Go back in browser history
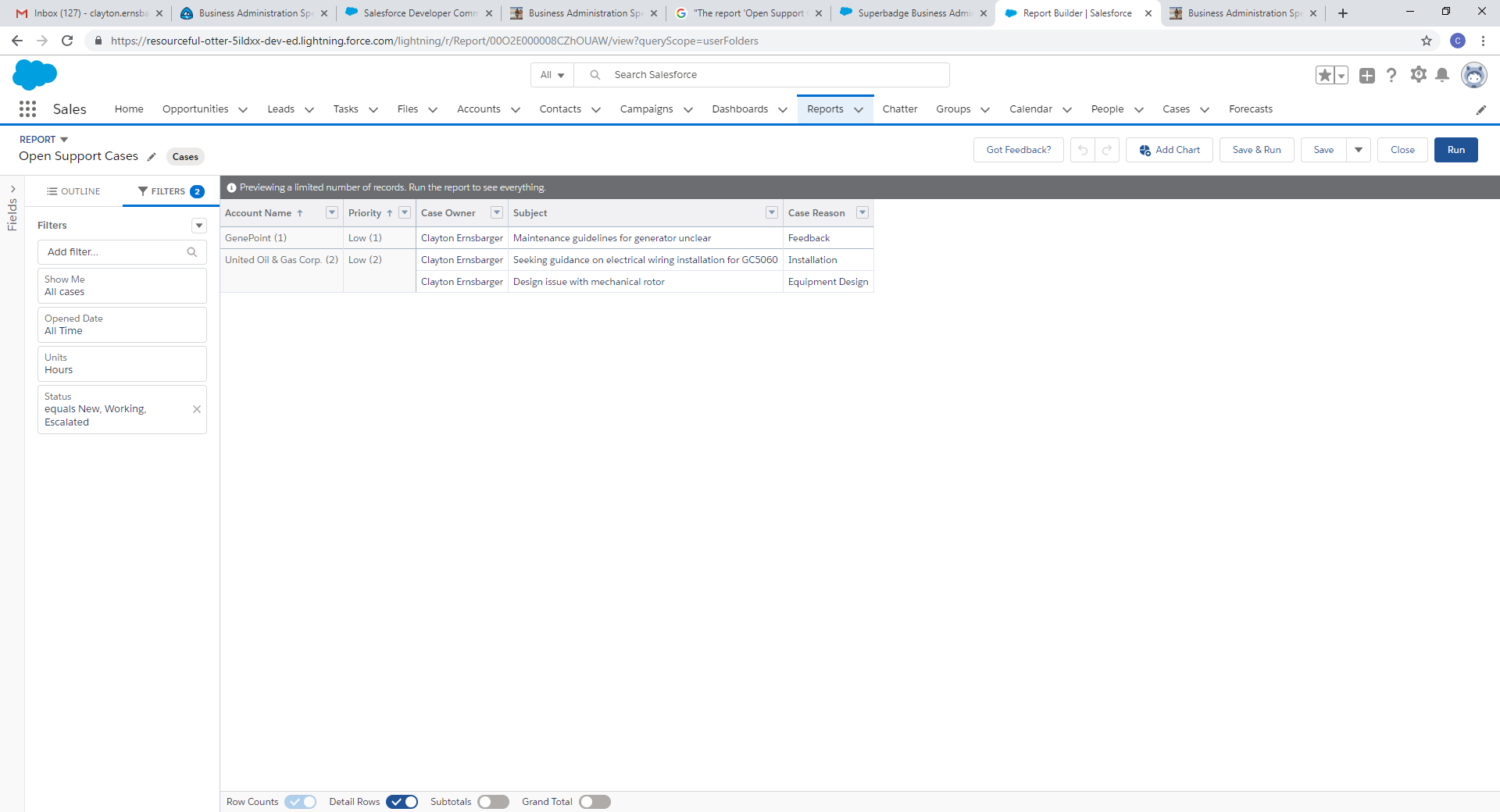This screenshot has height=812, width=1500. tap(17, 41)
